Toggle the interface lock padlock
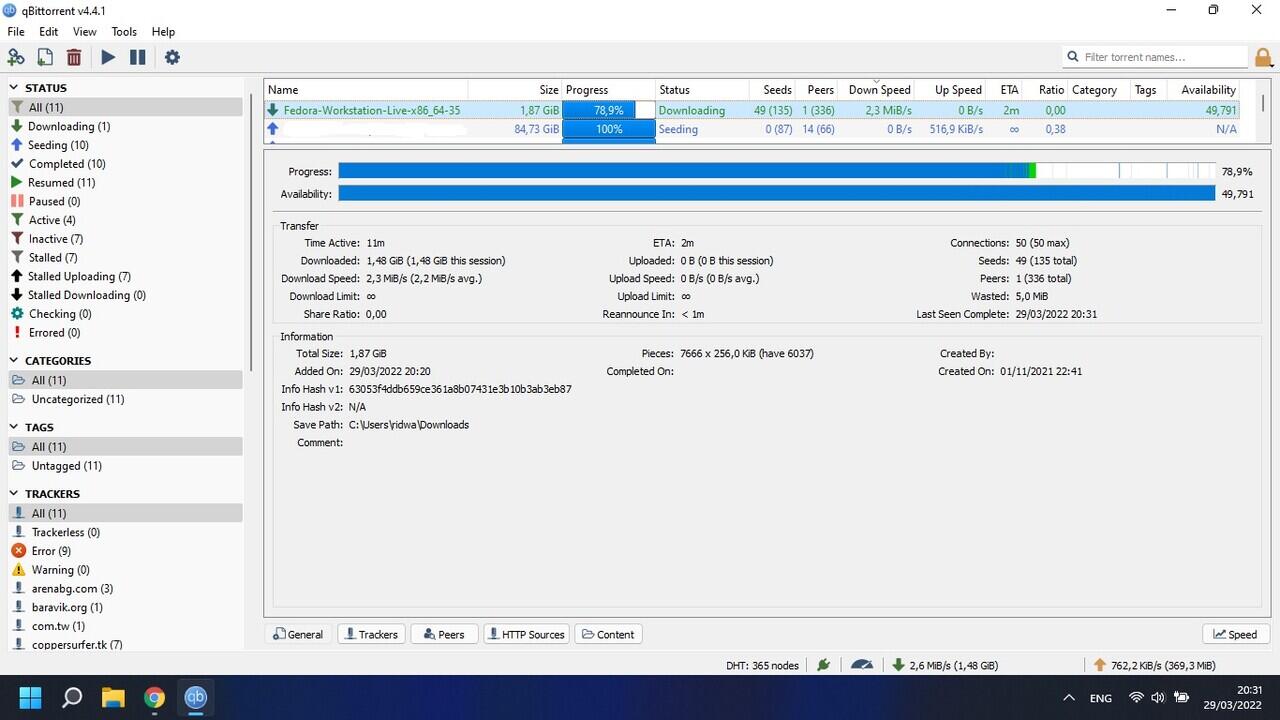The height and width of the screenshot is (720, 1280). 1263,57
